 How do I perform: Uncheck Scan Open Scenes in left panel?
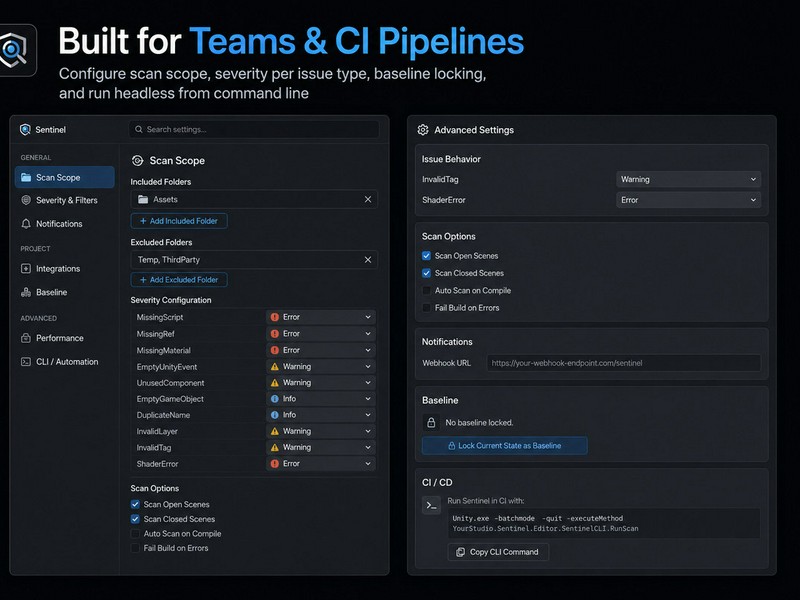[135, 504]
